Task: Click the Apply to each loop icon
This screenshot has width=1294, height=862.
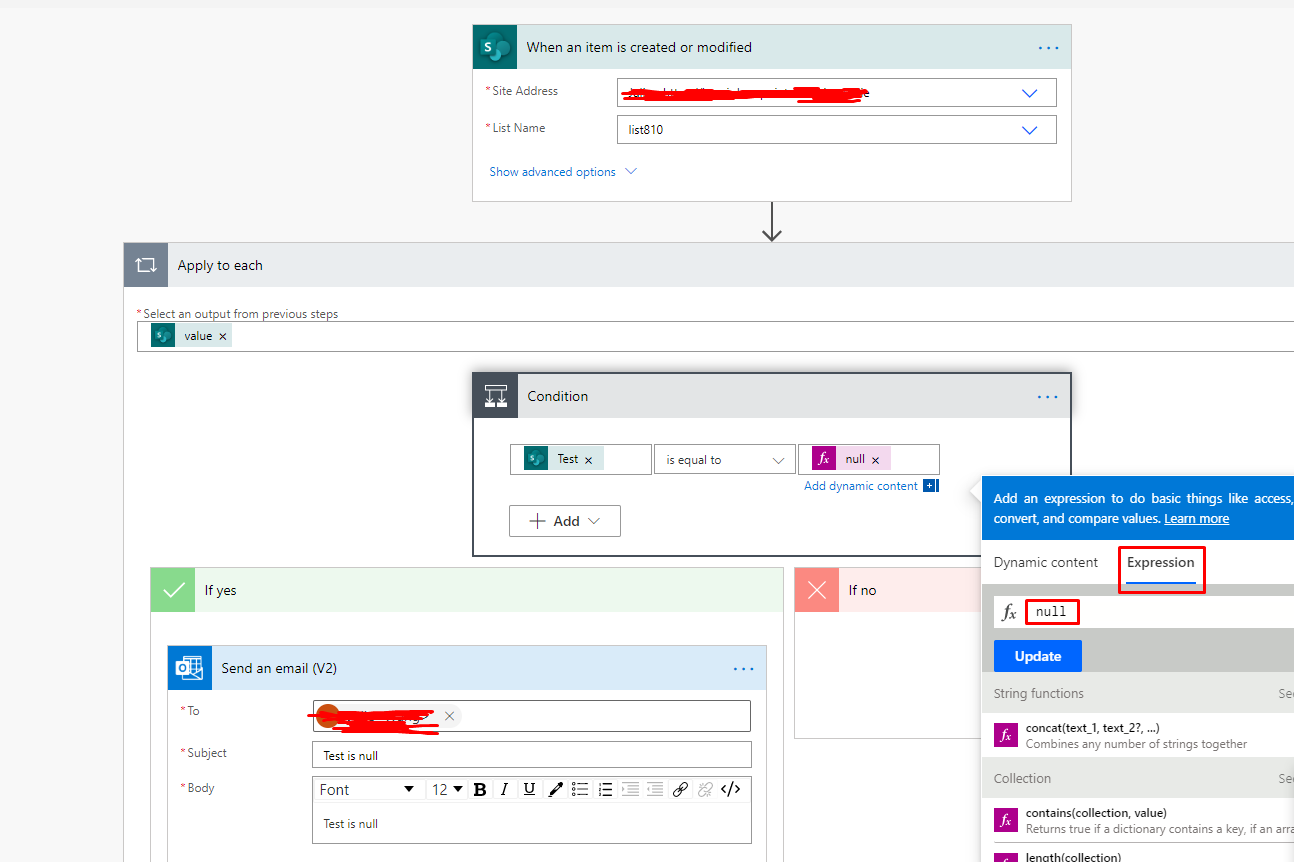Action: tap(146, 265)
